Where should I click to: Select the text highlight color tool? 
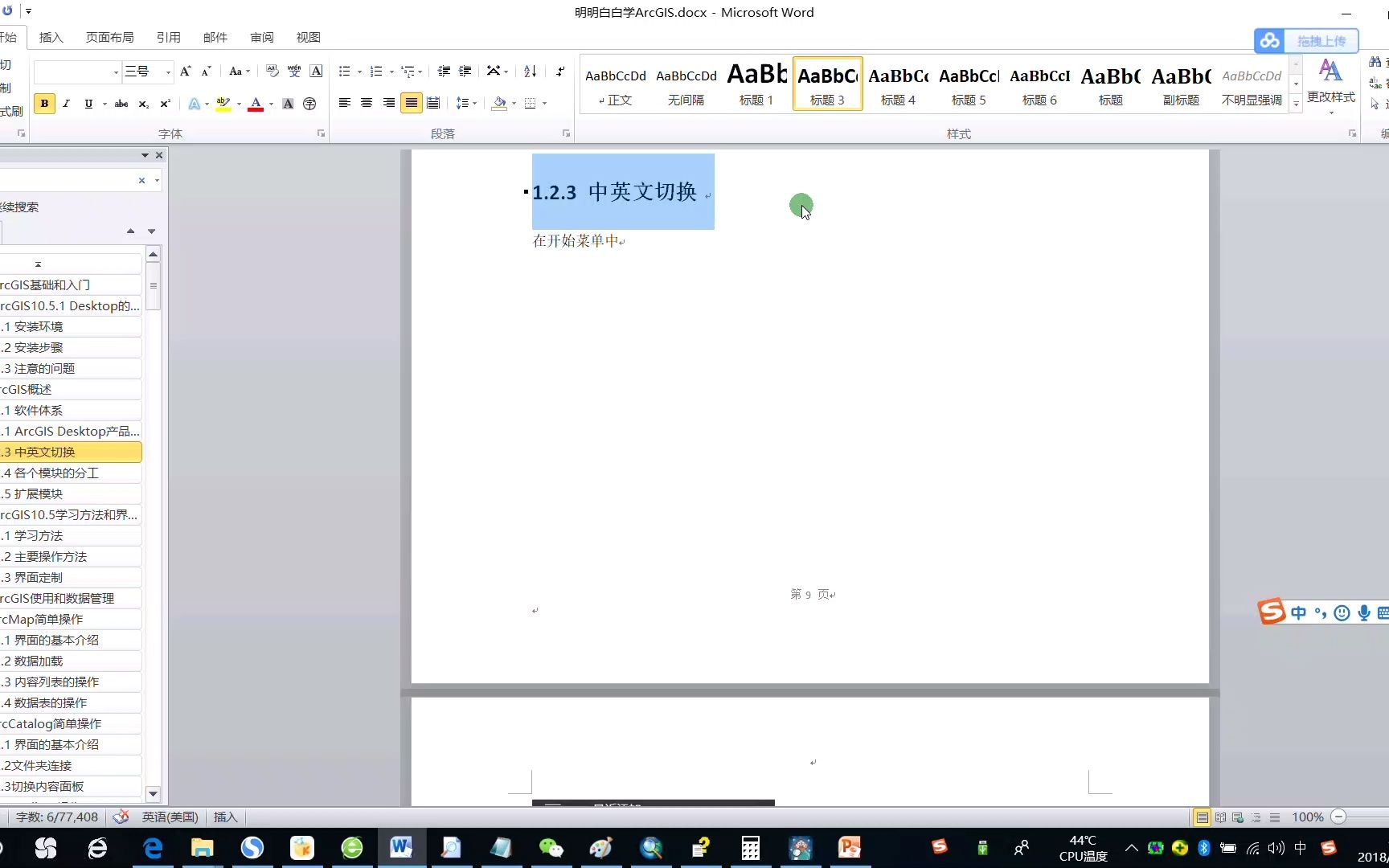coord(223,103)
